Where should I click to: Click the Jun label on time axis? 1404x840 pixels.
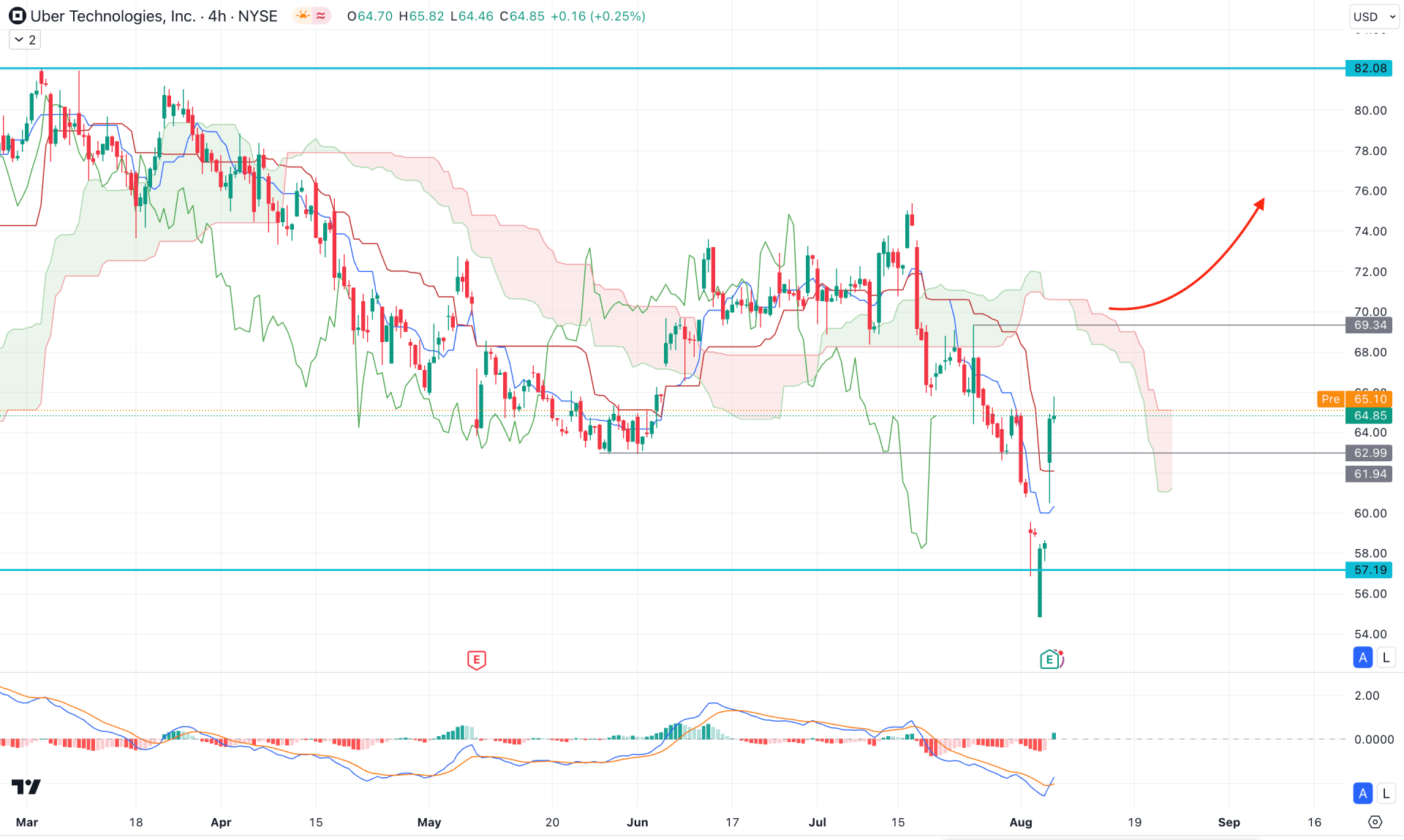point(637,822)
